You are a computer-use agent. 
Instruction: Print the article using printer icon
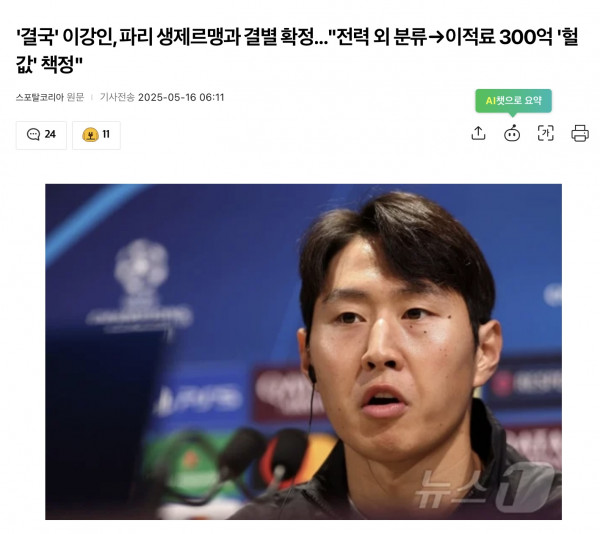click(x=580, y=134)
